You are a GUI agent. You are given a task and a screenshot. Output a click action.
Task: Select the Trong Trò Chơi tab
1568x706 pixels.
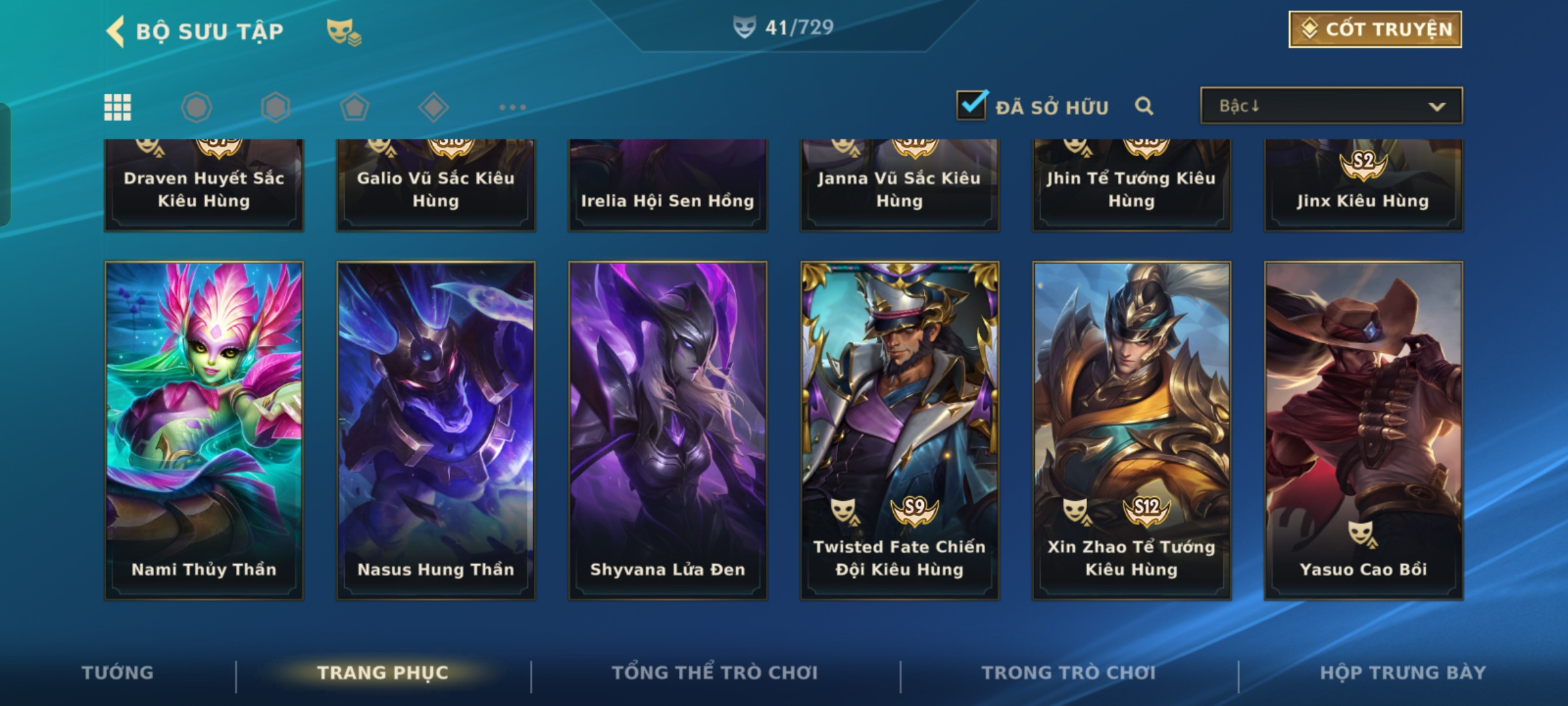pyautogui.click(x=1069, y=673)
